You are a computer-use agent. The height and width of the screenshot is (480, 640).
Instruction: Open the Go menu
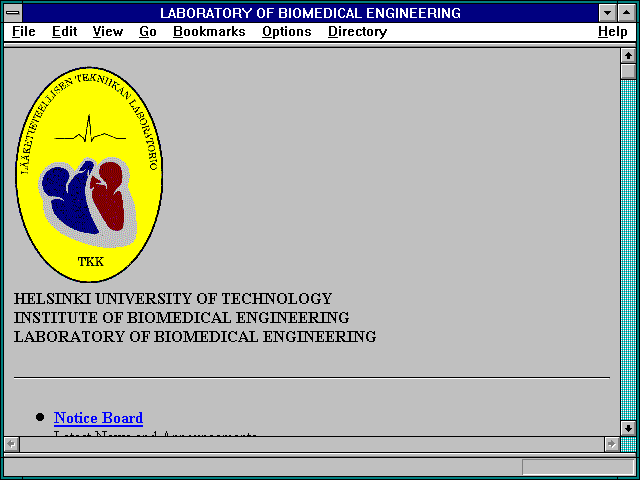[148, 31]
